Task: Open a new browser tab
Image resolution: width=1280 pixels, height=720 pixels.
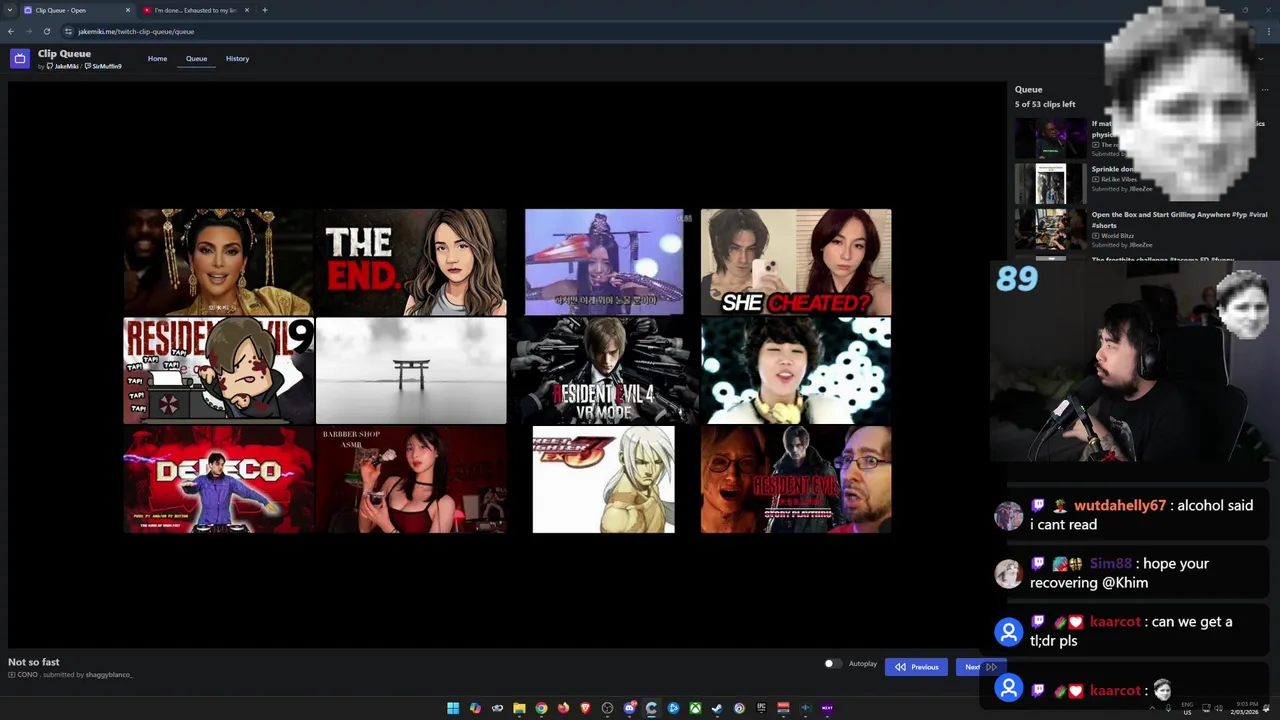Action: pos(264,10)
